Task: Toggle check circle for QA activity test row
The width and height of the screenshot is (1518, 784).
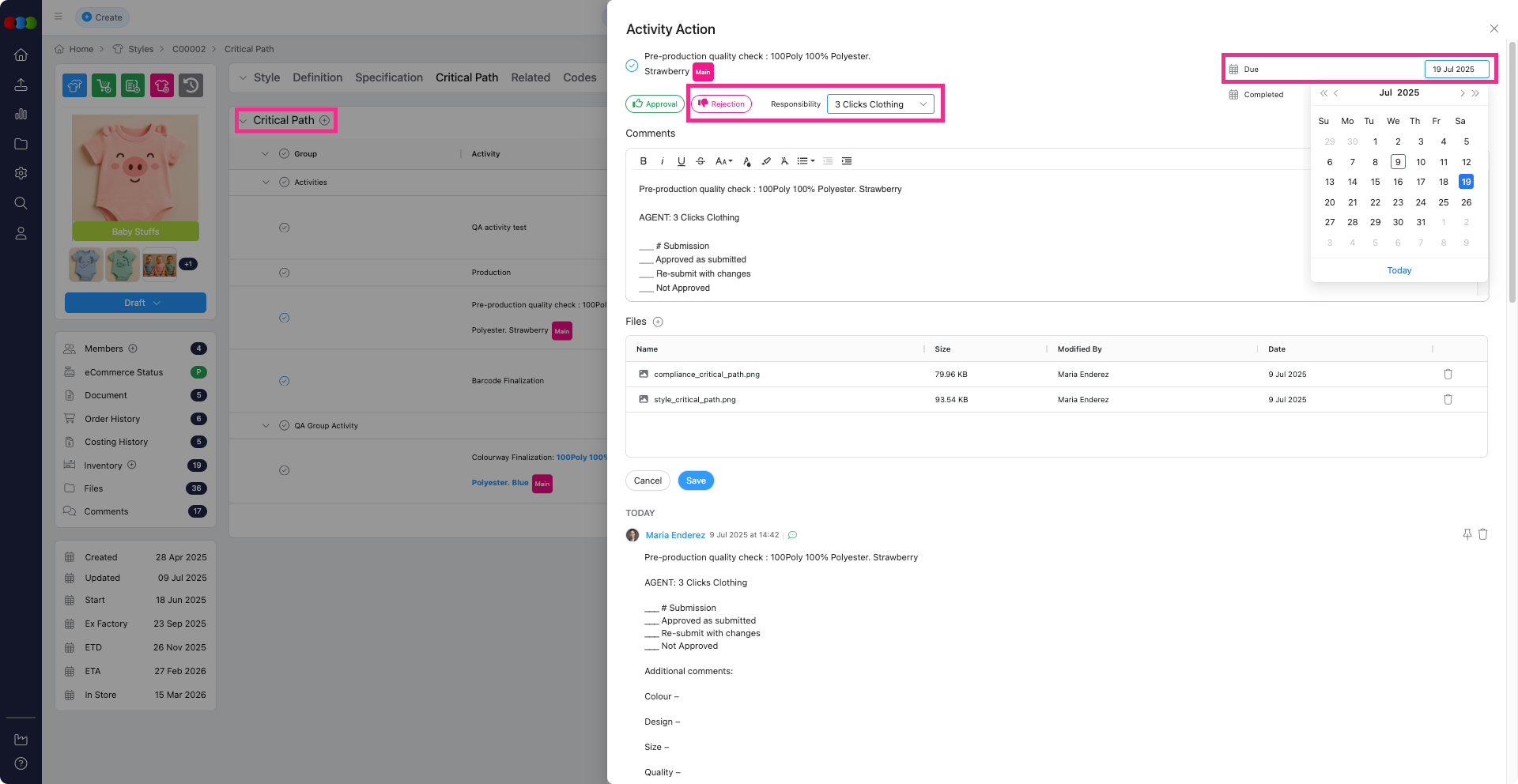Action: (284, 228)
